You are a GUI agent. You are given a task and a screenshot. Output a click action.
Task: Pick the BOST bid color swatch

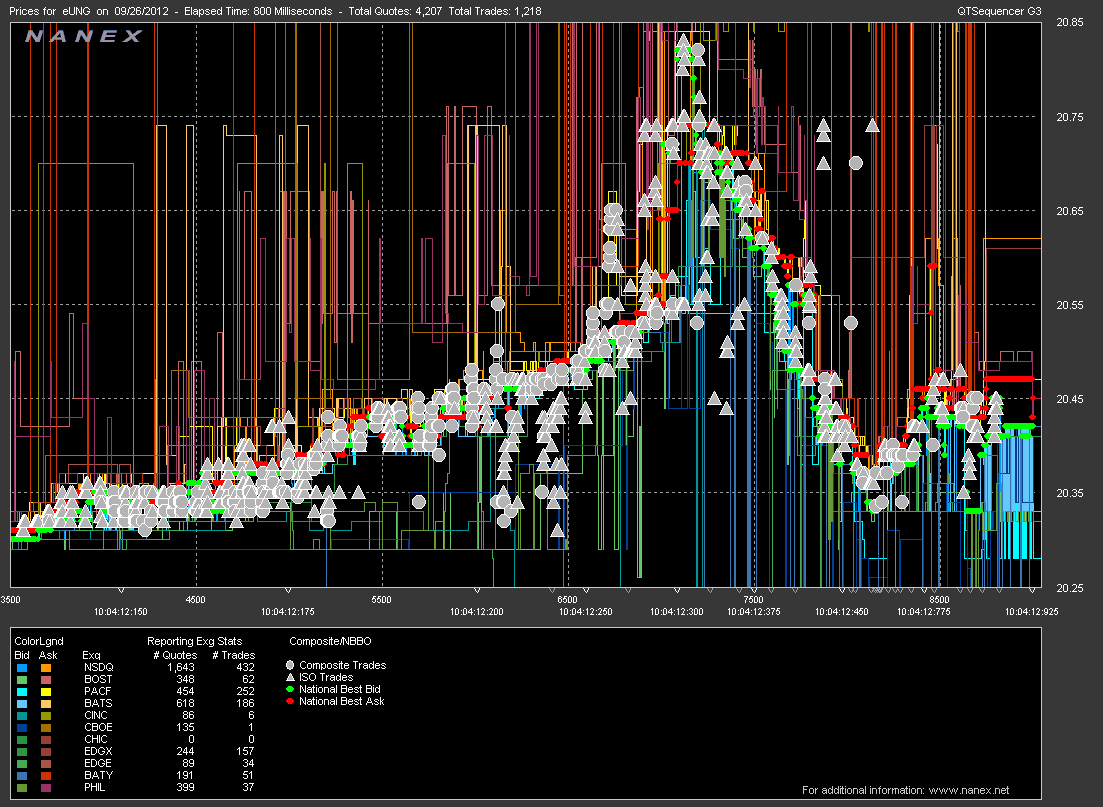(x=22, y=679)
